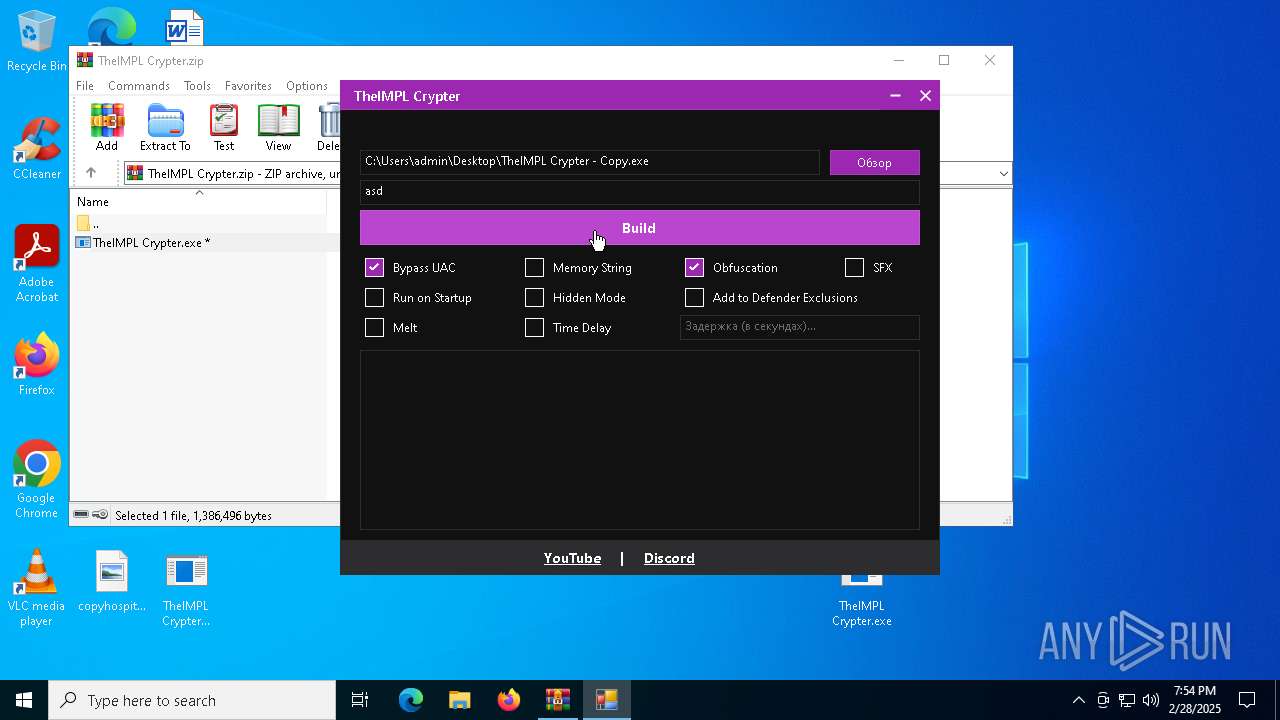Click the file path input field

click(590, 162)
